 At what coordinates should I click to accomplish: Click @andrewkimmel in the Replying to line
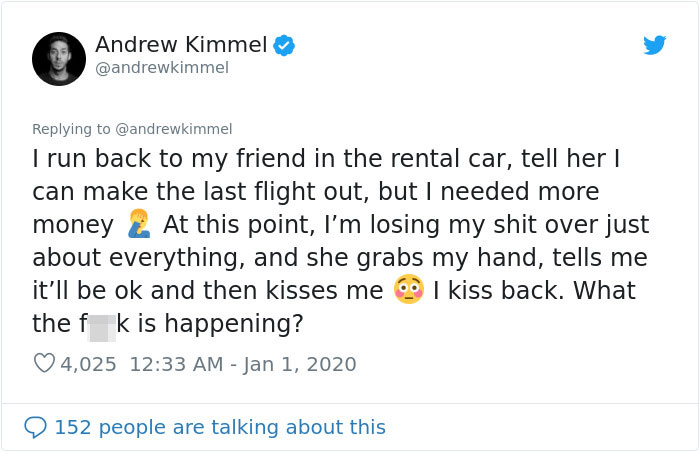(x=174, y=129)
